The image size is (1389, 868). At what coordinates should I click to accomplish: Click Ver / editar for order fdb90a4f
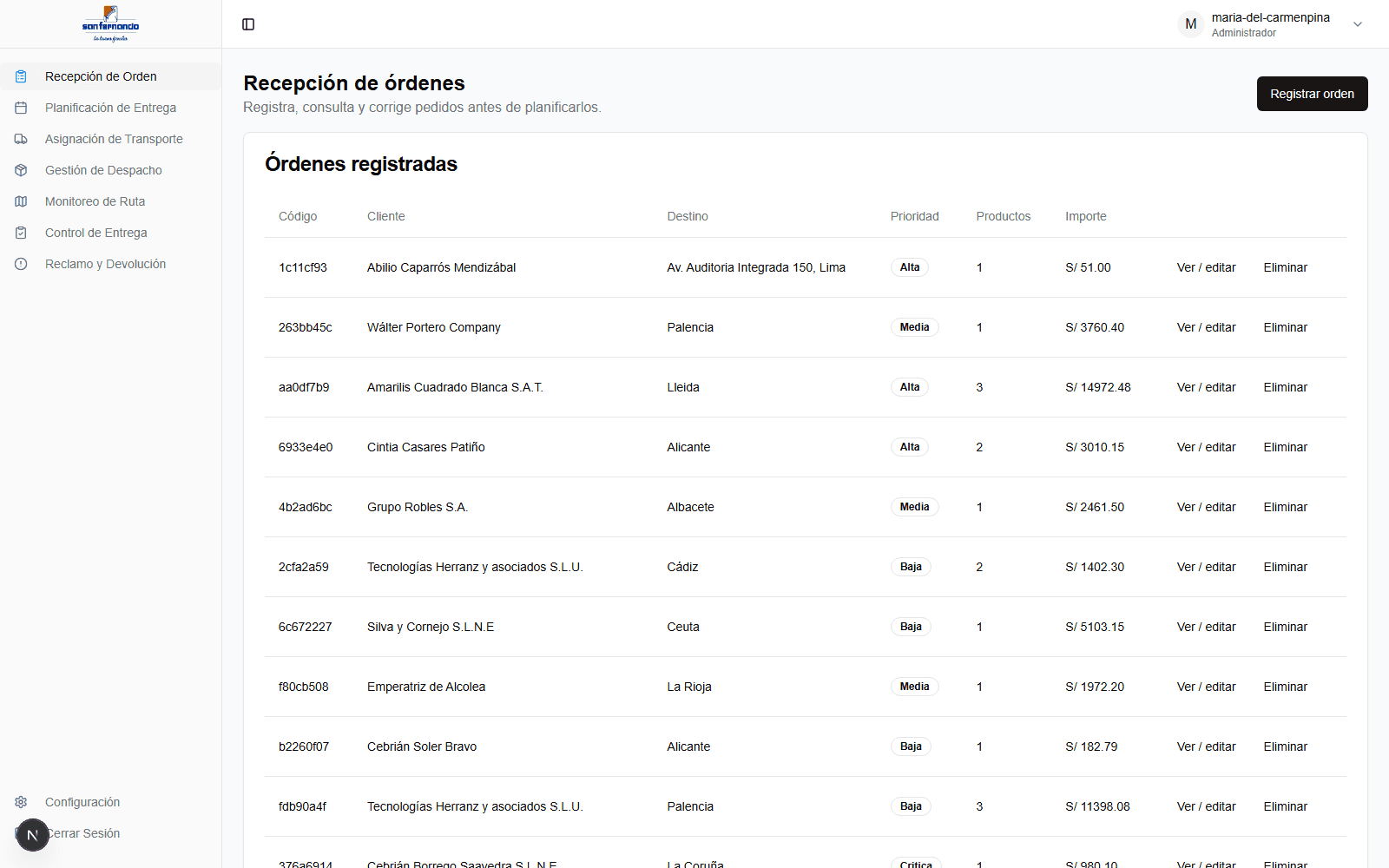click(1206, 806)
